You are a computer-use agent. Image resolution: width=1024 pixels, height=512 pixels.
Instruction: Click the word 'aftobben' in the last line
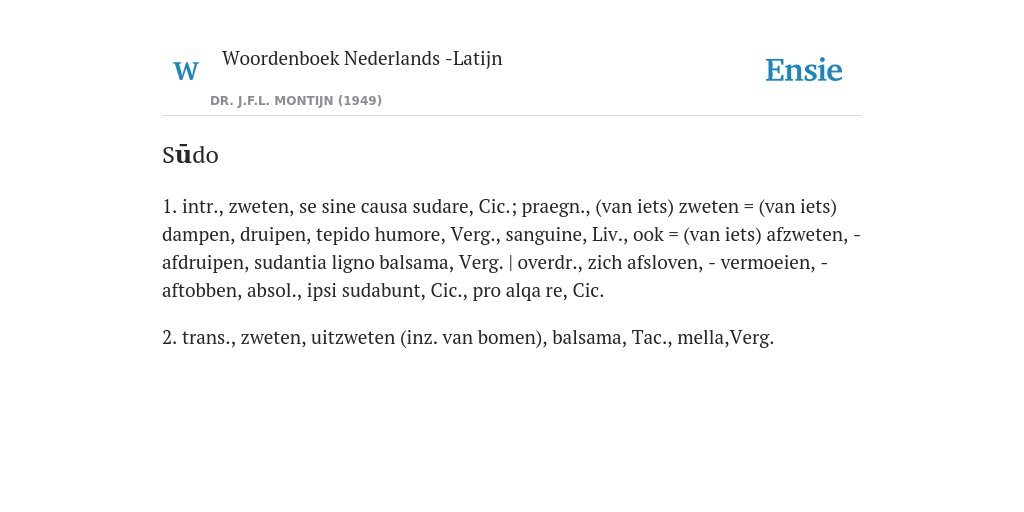(x=202, y=291)
